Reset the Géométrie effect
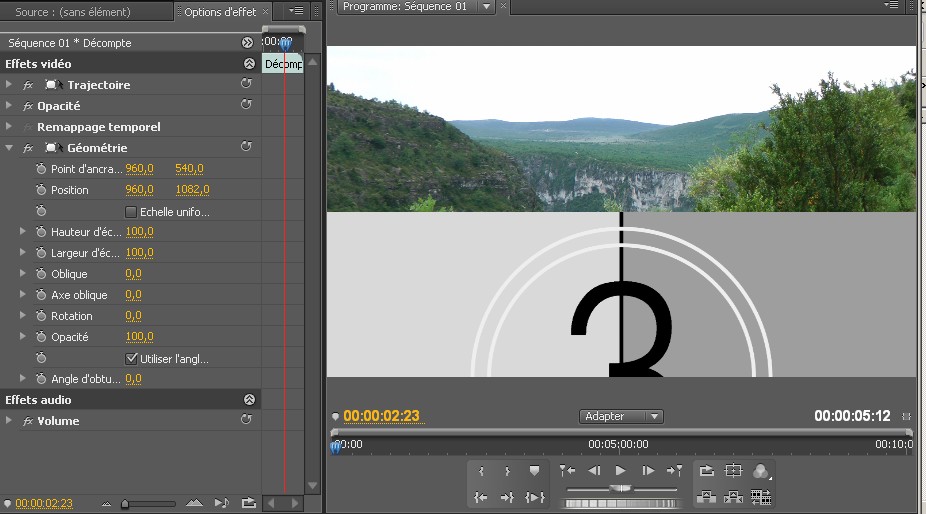The image size is (926, 514). (x=246, y=147)
